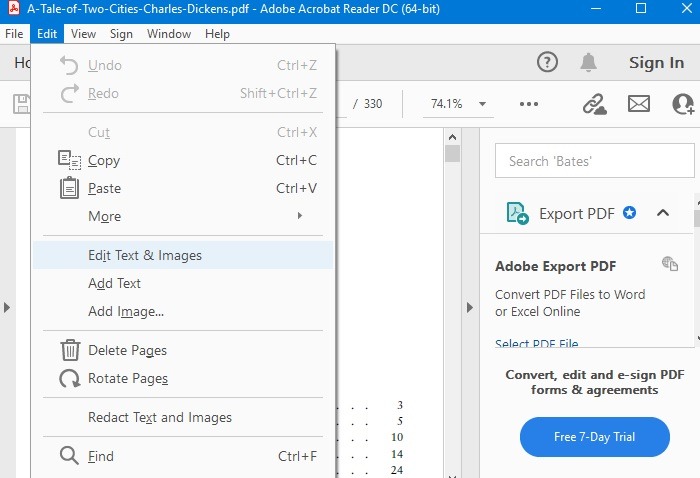Click 'Convert PDF Files to Word' text
Screen dimensions: 700x478
click(x=570, y=295)
